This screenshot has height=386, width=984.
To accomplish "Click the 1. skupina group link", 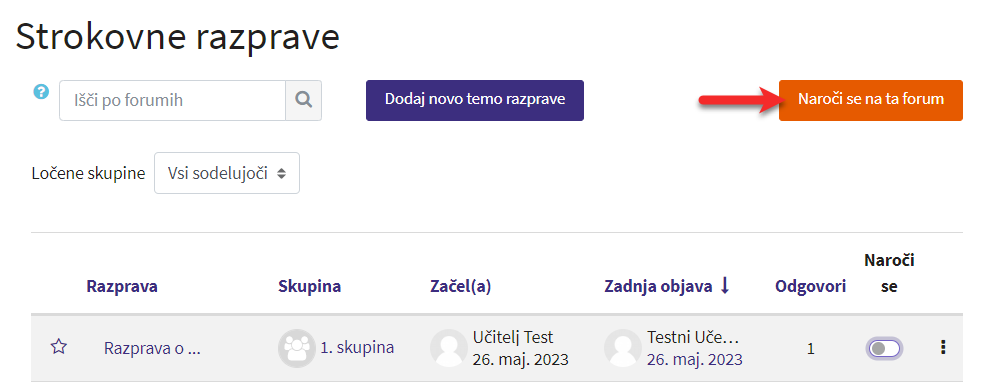I will click(357, 348).
